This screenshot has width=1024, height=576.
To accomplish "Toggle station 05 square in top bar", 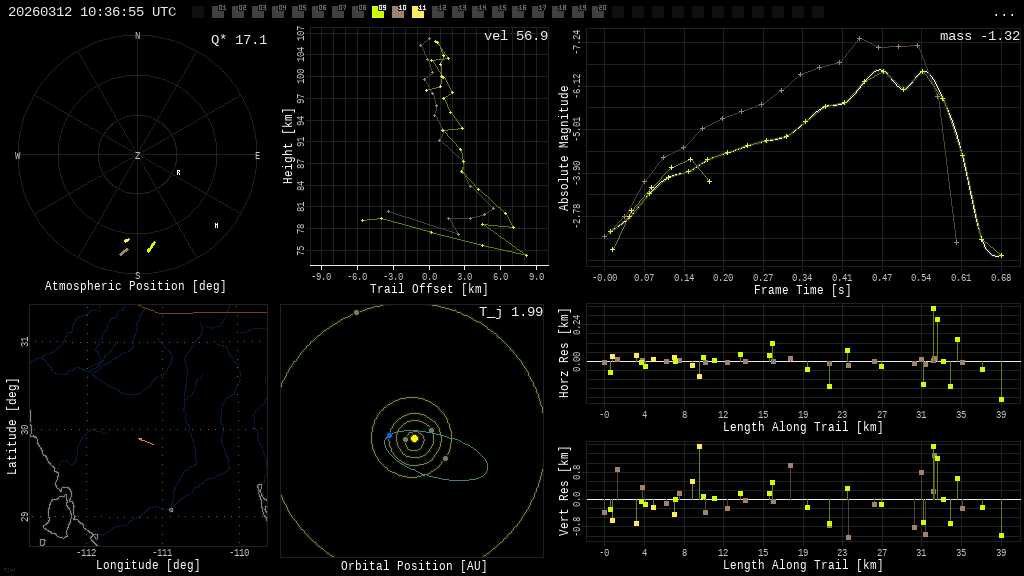I will (298, 12).
